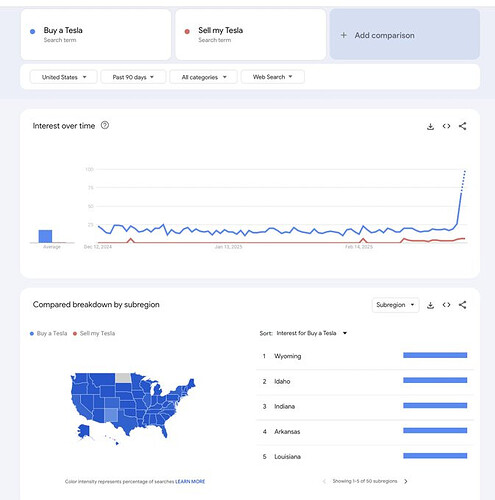This screenshot has height=500, width=495.
Task: Download the subregion breakdown data
Action: 430,305
